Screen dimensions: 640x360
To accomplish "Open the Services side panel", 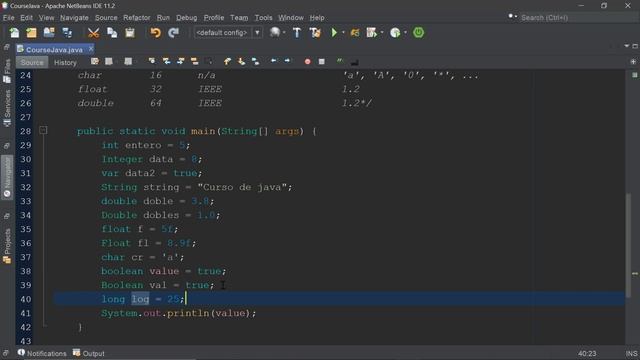I will [x=7, y=108].
